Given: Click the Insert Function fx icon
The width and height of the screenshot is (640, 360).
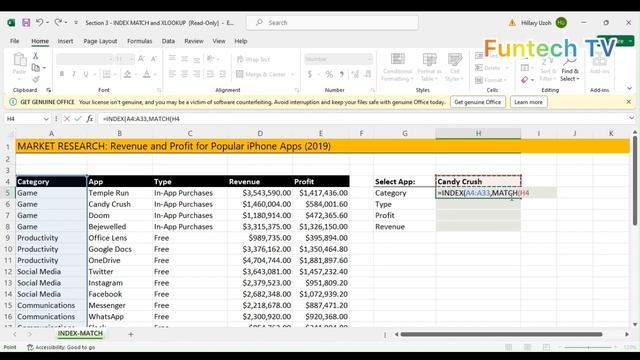Looking at the screenshot, I should click(89, 119).
